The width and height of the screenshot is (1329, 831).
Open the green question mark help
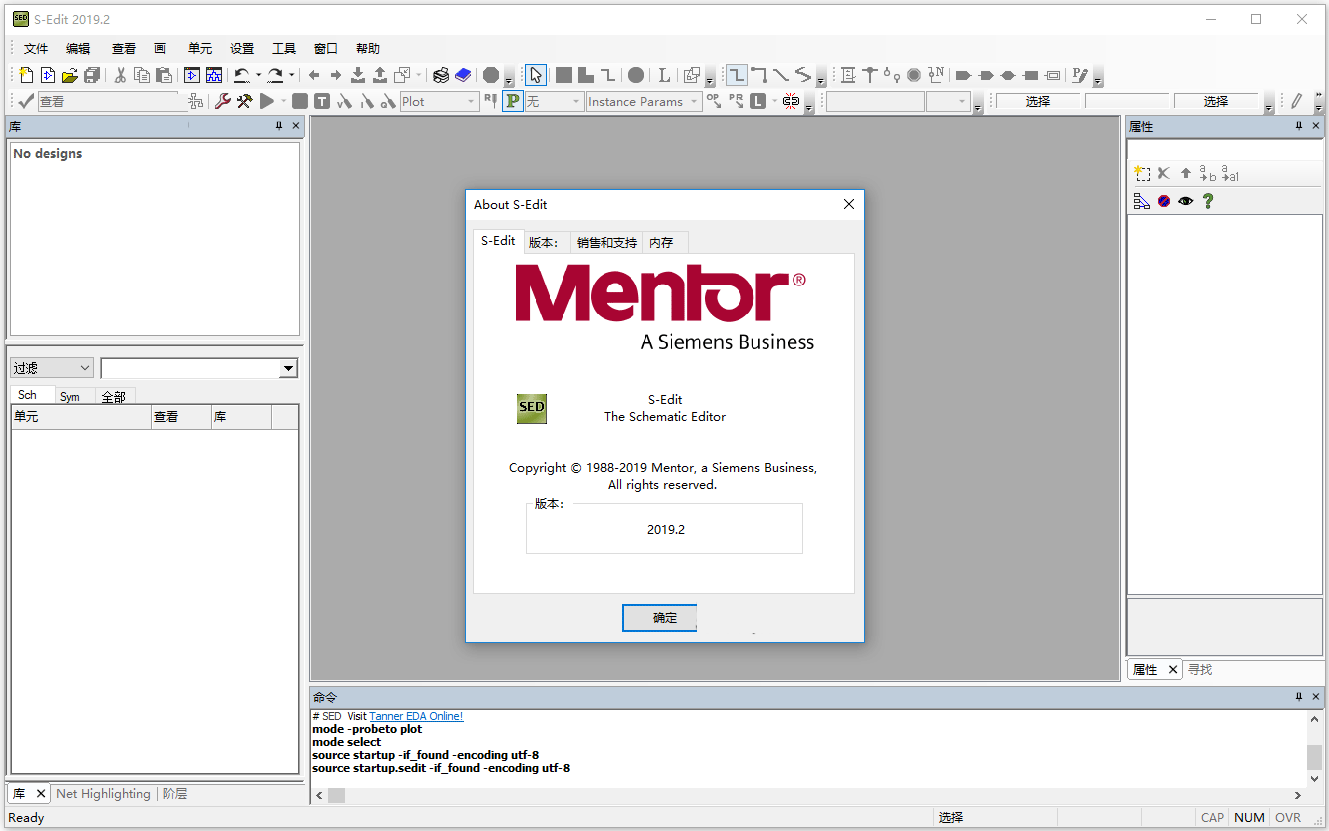pos(1208,201)
